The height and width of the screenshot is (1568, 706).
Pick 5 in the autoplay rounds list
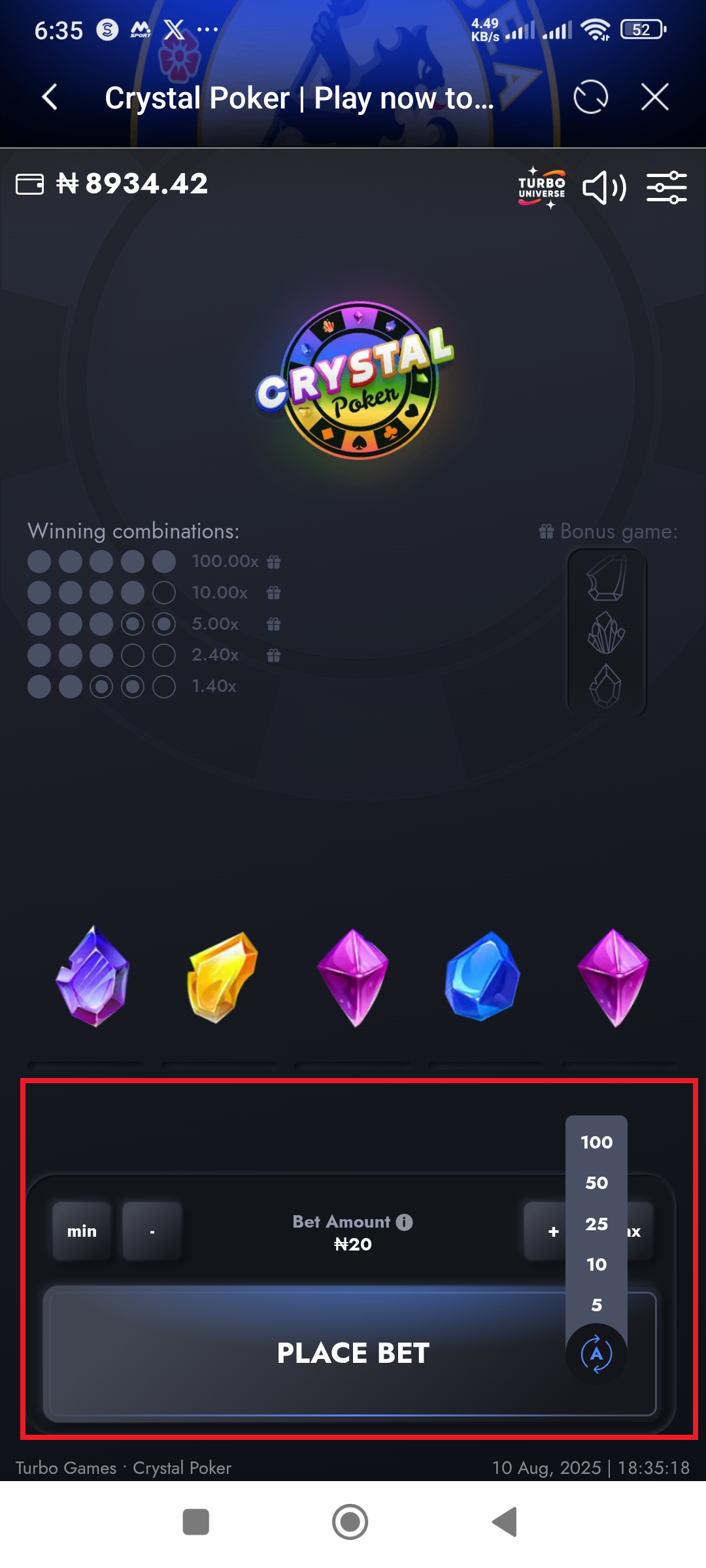point(596,1305)
